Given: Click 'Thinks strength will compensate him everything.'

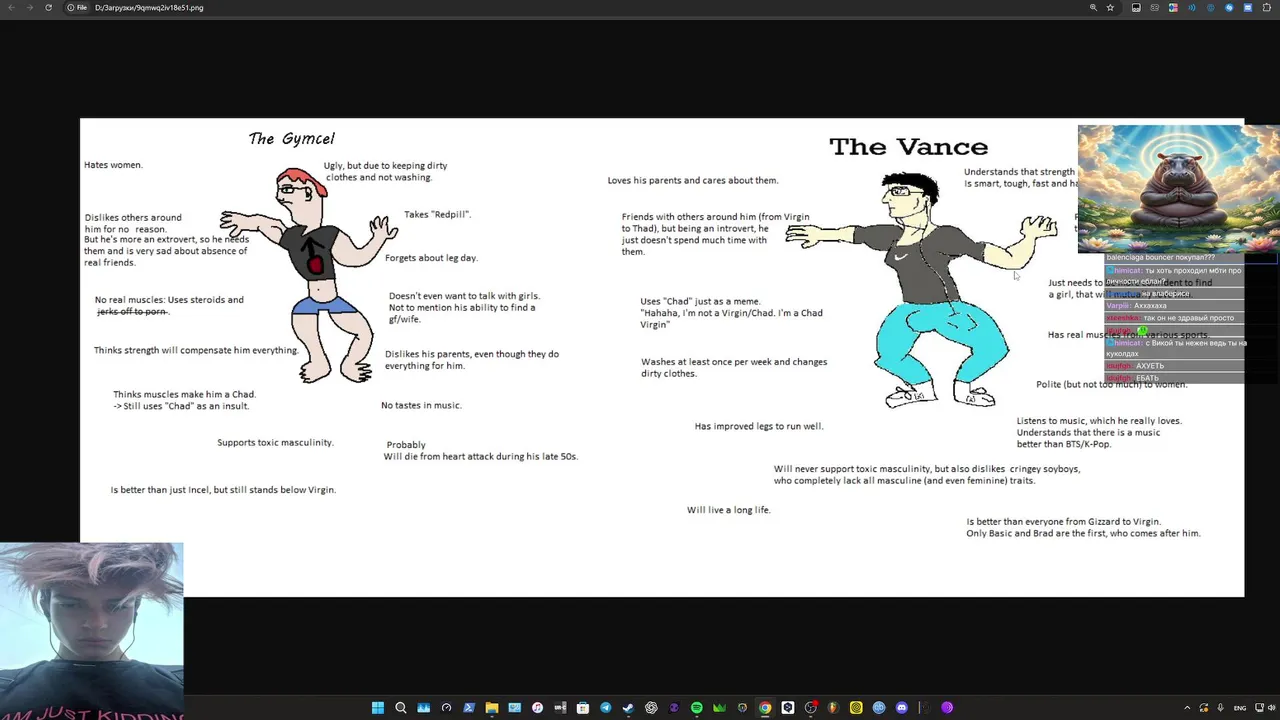Looking at the screenshot, I should (196, 350).
